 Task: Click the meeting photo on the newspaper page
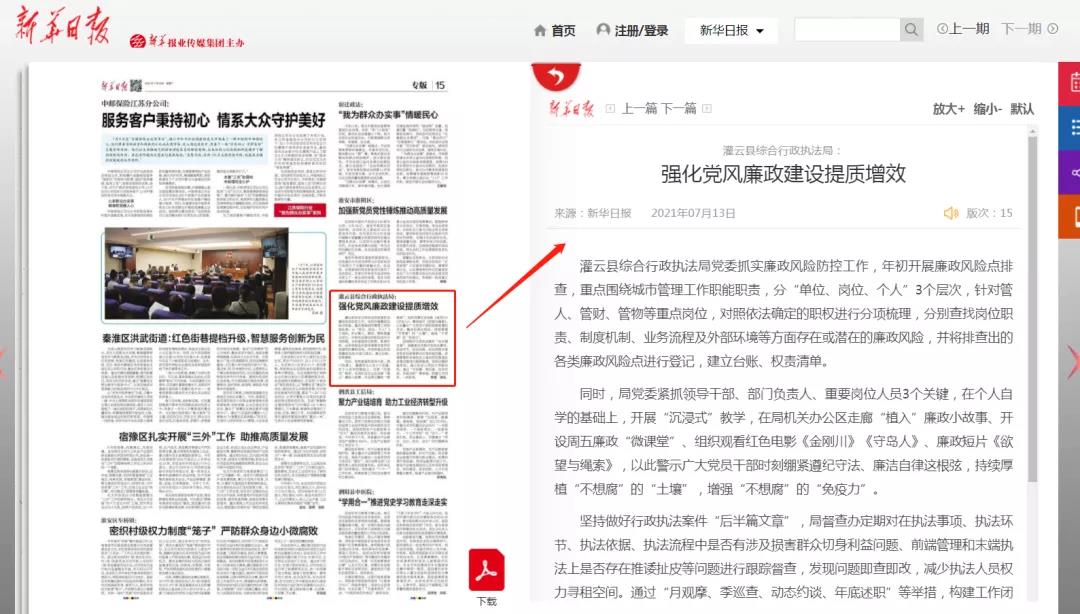point(196,274)
